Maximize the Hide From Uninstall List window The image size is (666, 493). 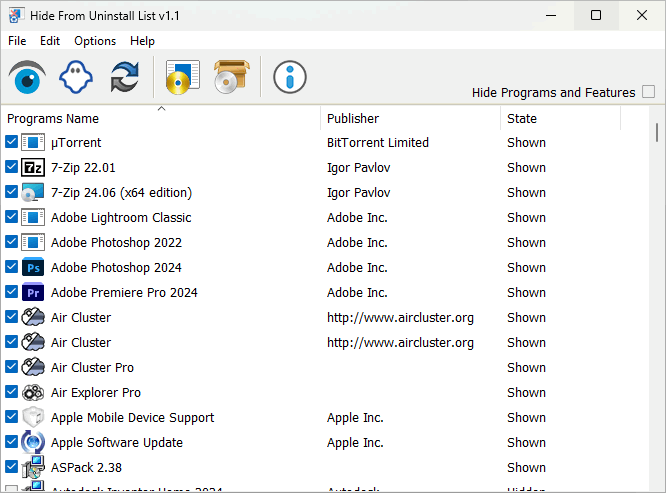[x=596, y=15]
